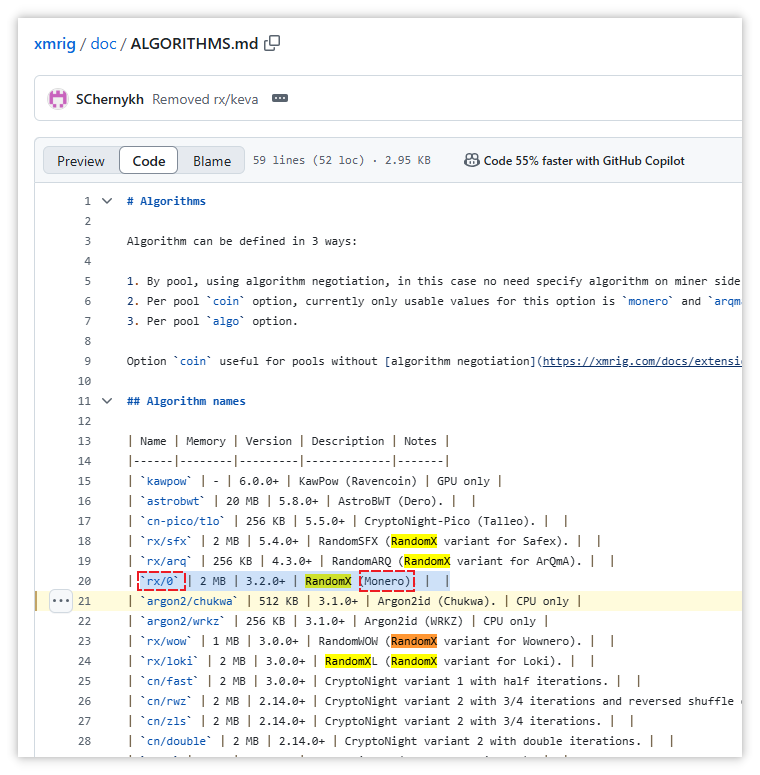Go to the xmrig repository root

coord(55,44)
